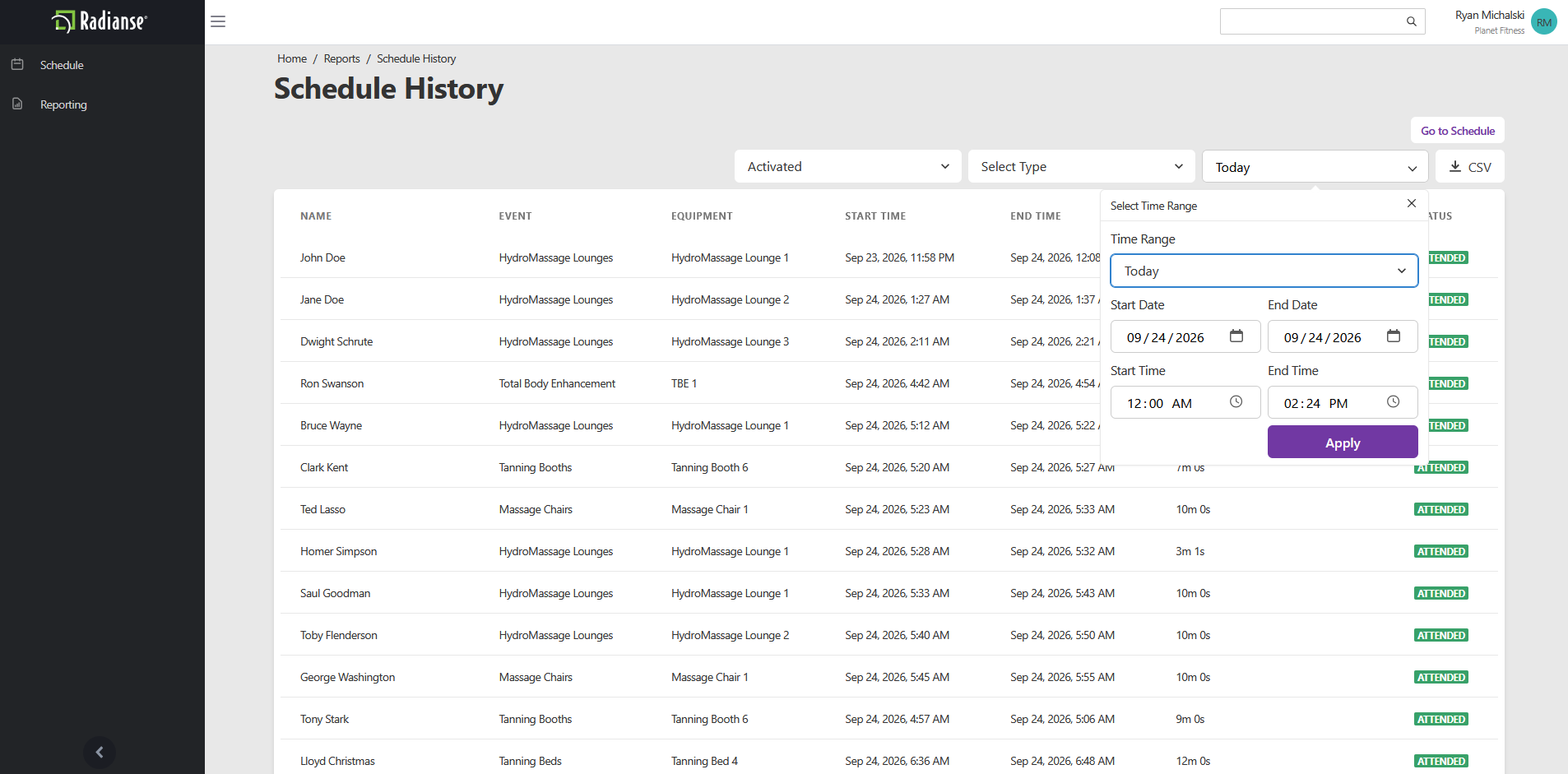This screenshot has height=774, width=1568.
Task: Open the Select Type dropdown
Action: [1082, 166]
